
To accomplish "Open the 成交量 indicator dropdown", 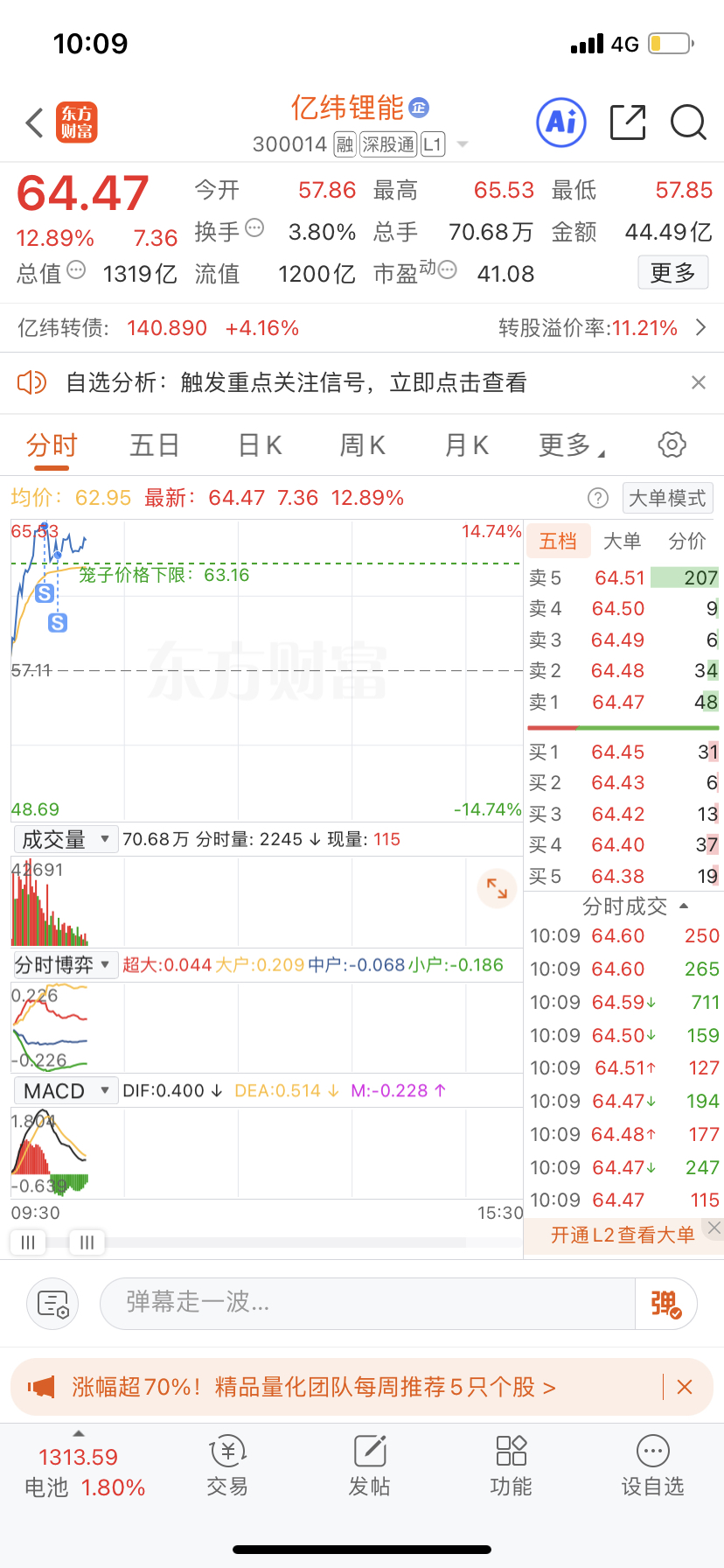I will pos(65,840).
